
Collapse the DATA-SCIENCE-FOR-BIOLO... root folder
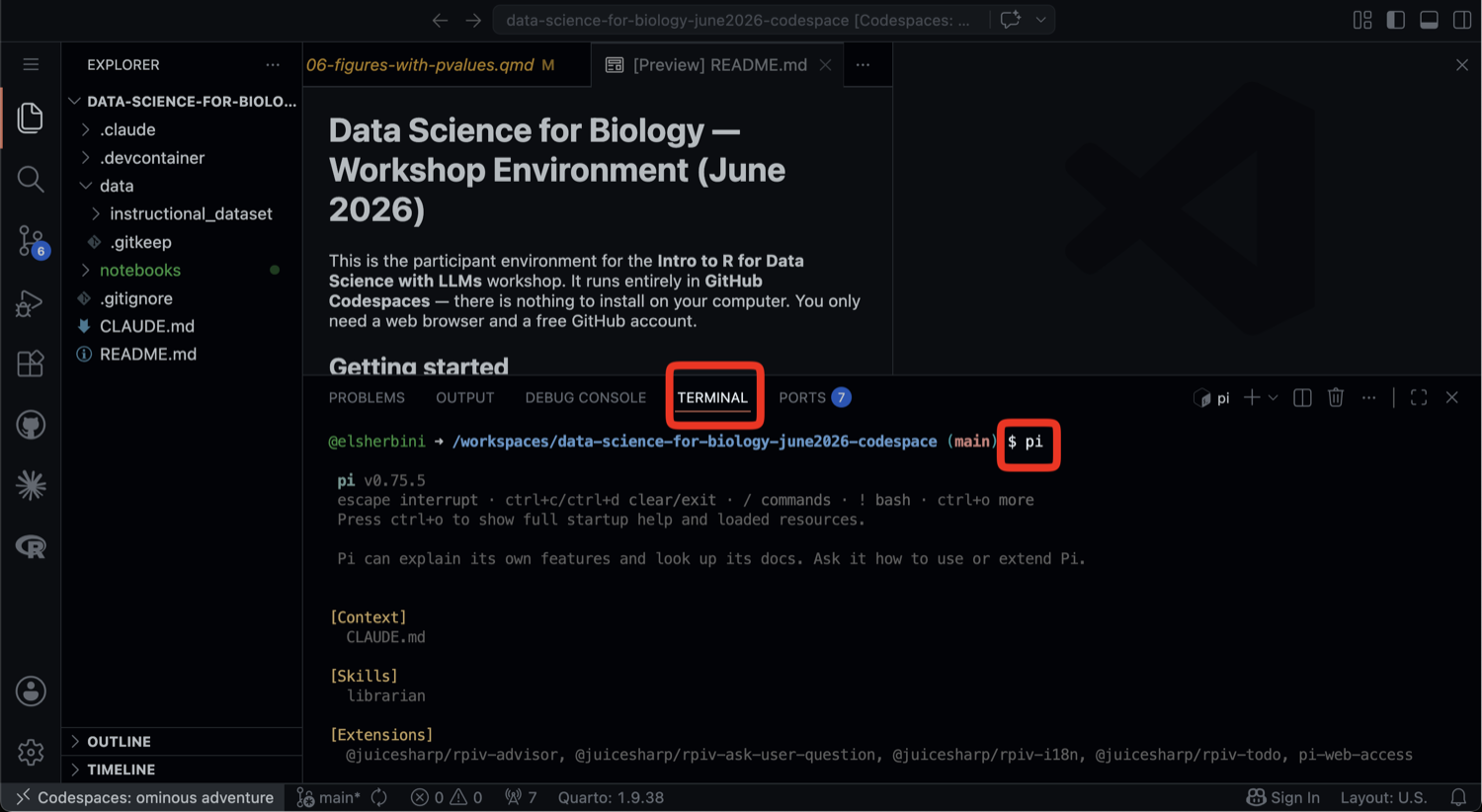click(x=183, y=101)
